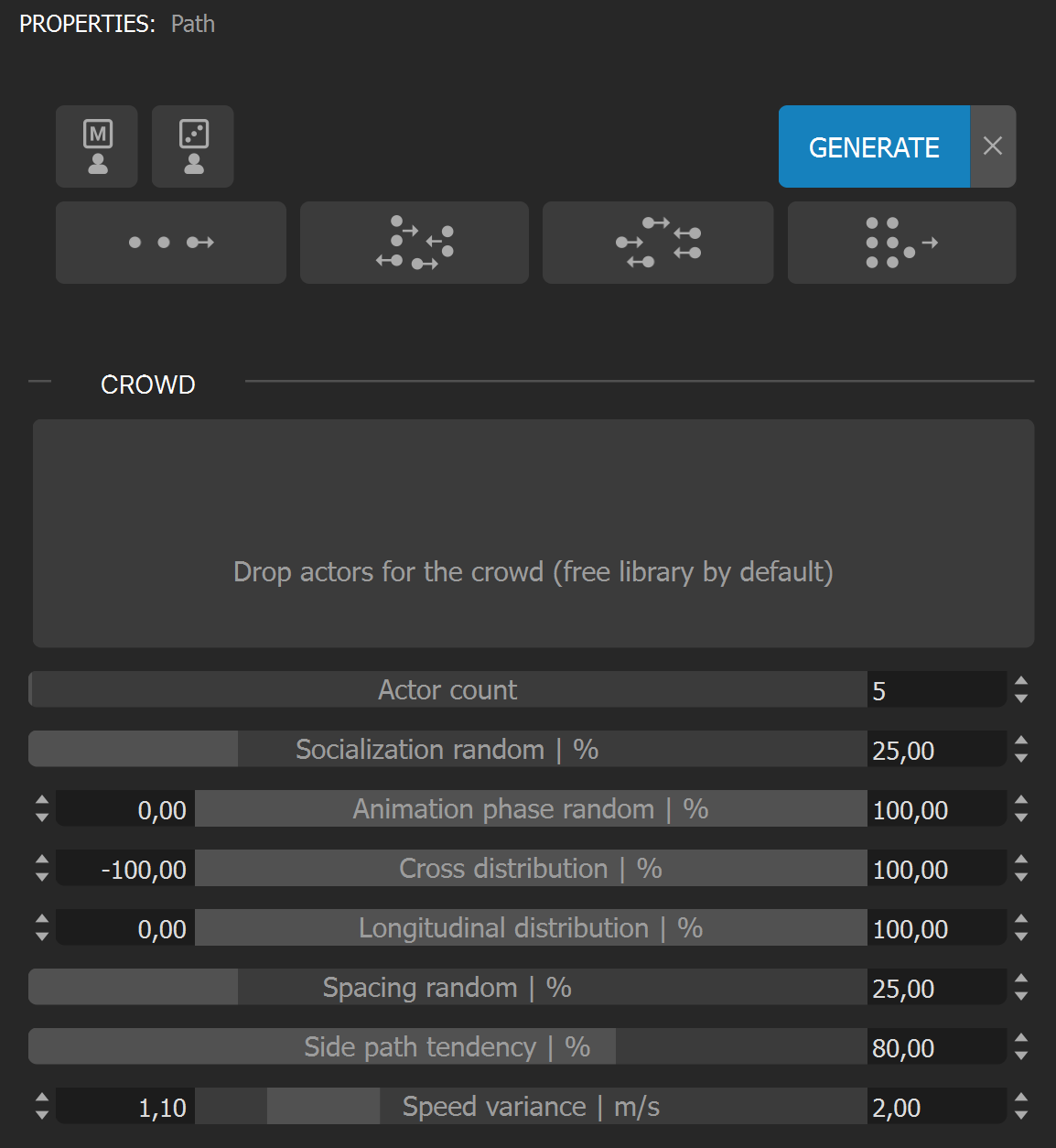The width and height of the screenshot is (1056, 1148).
Task: Decrease Speed variance minimum with down arrow
Action: pyautogui.click(x=42, y=1115)
